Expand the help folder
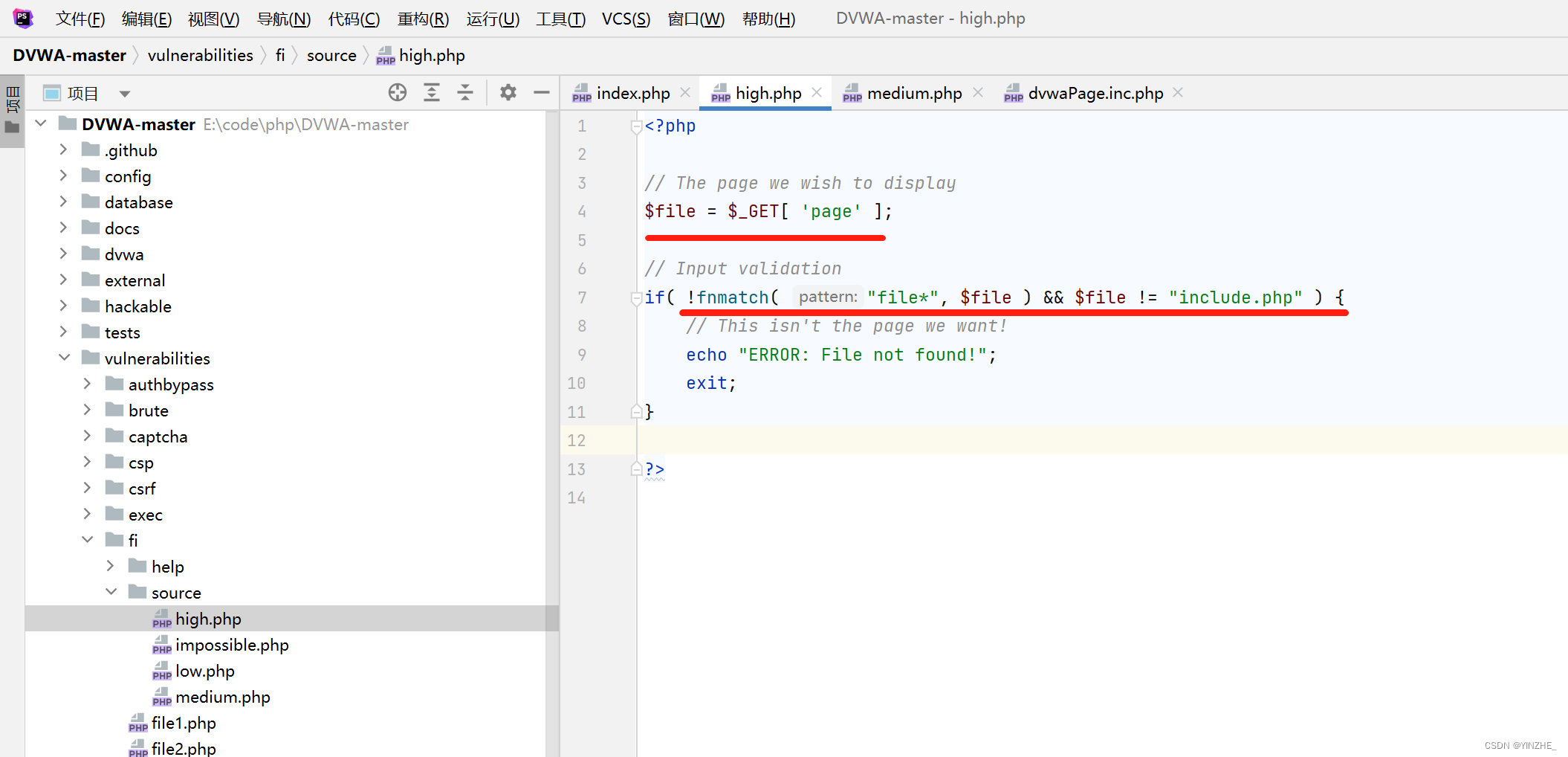The width and height of the screenshot is (1568, 757). click(x=111, y=566)
